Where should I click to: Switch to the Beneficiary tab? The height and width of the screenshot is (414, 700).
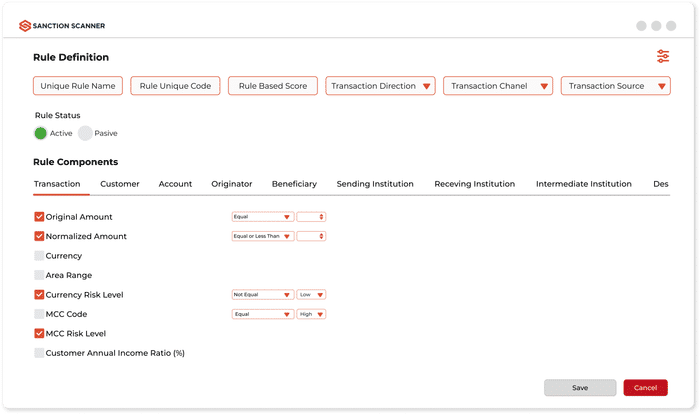294,184
